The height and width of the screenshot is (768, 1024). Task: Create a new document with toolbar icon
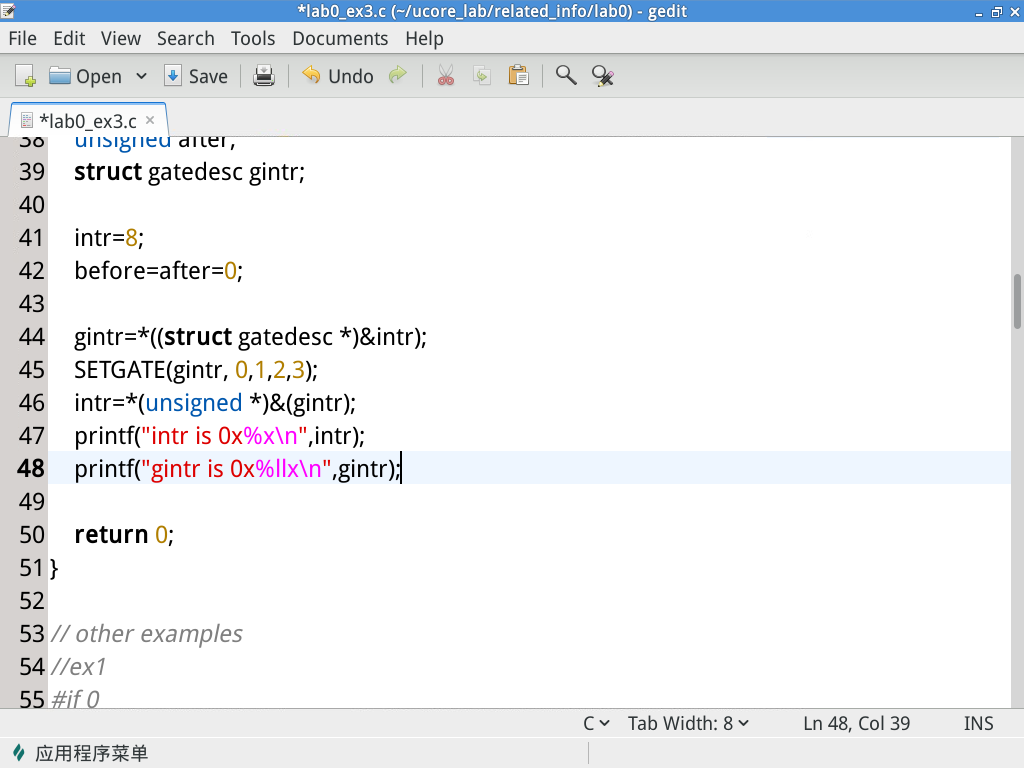(25, 76)
